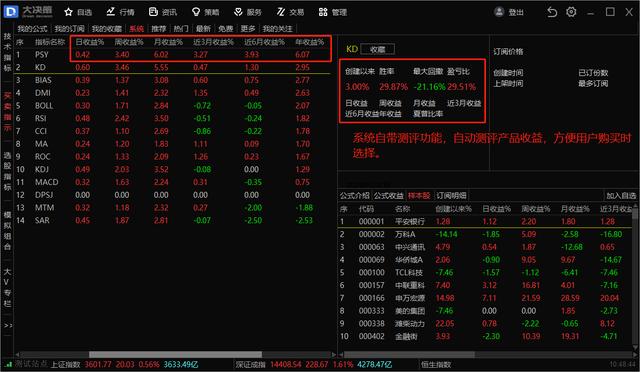
Task: Open the 自选 star icon menu
Action: click(78, 12)
